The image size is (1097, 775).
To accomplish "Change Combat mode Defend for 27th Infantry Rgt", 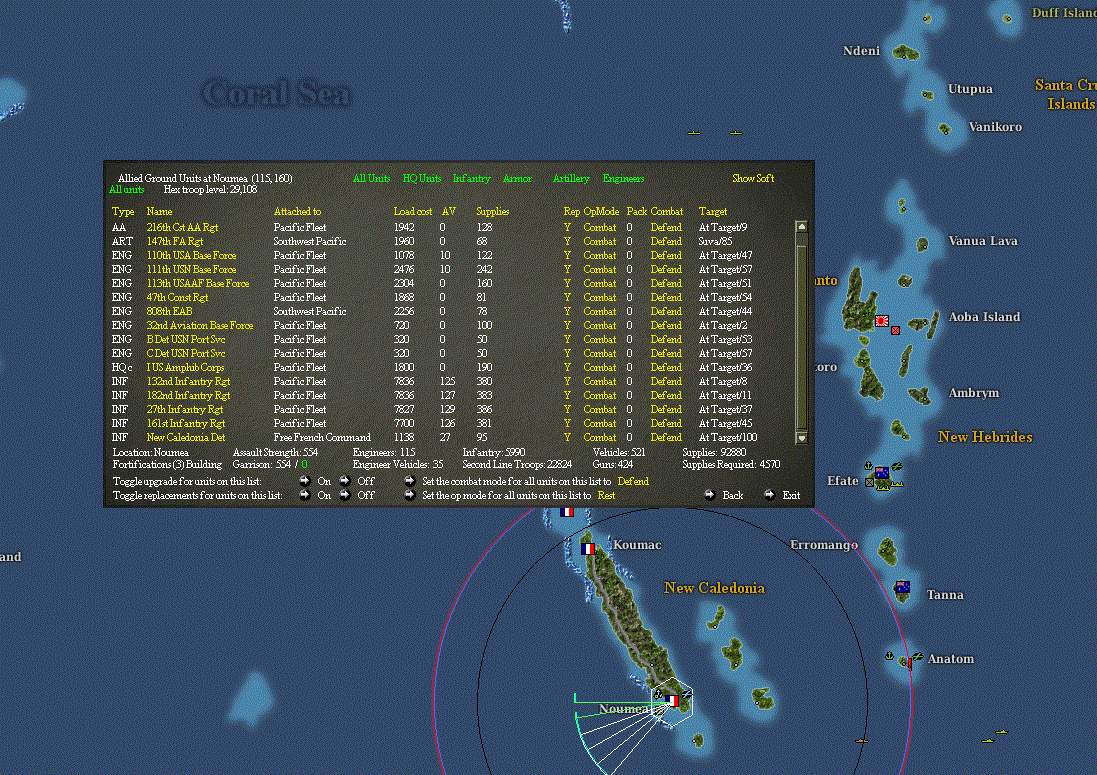I will click(666, 409).
